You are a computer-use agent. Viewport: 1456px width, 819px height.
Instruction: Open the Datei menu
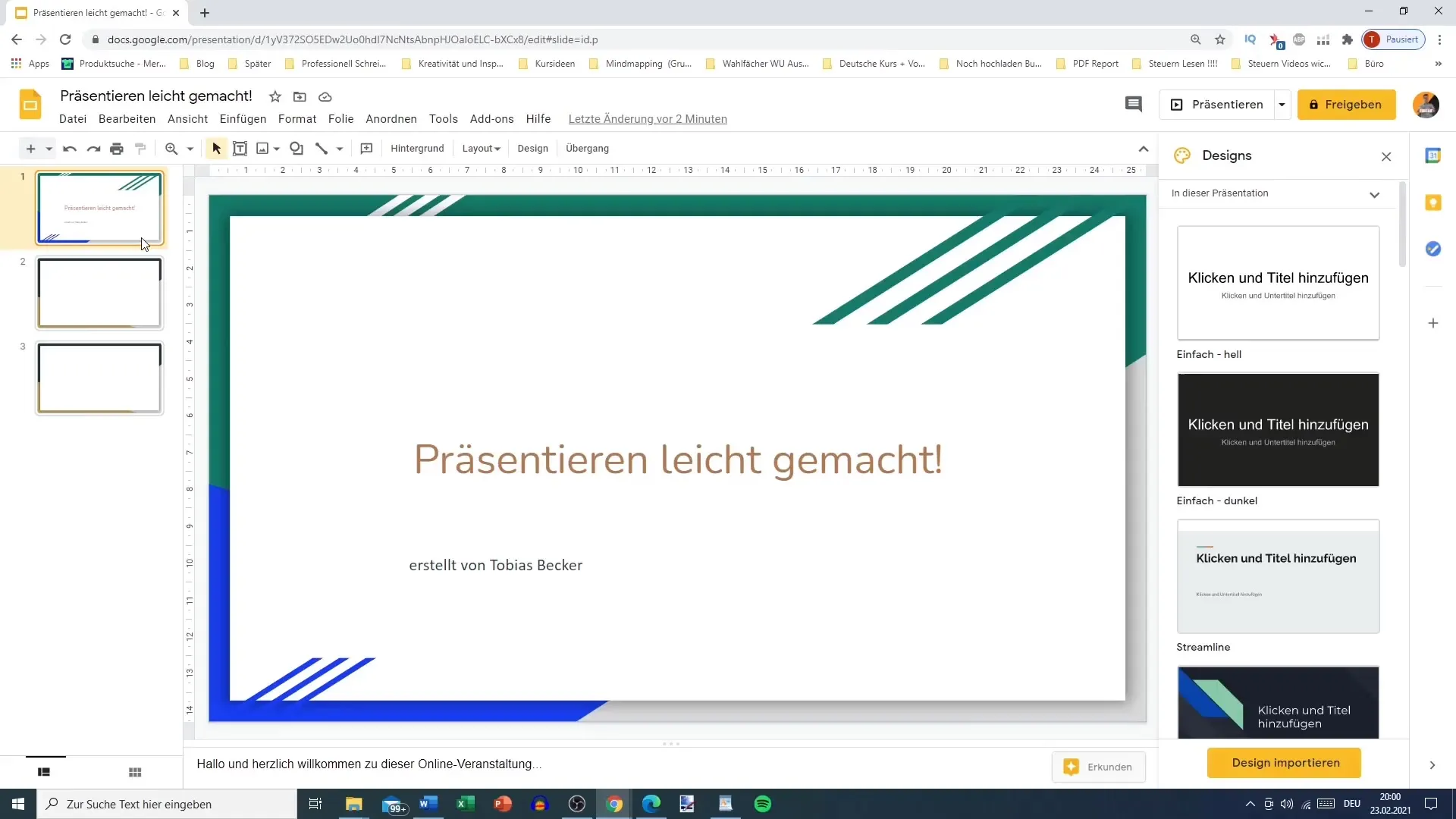(x=73, y=119)
